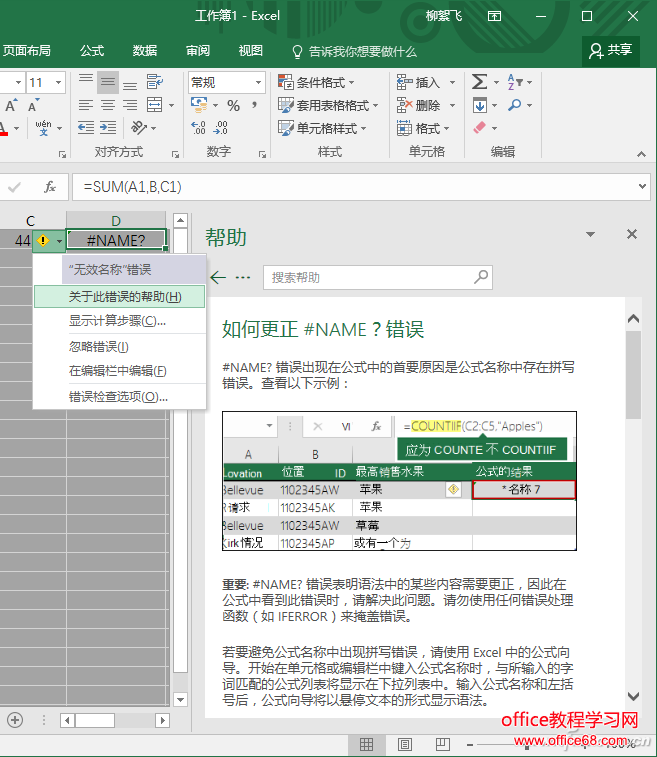Click the 搜索帮助 search field
Viewport: 657px width, 757px height.
[x=377, y=277]
